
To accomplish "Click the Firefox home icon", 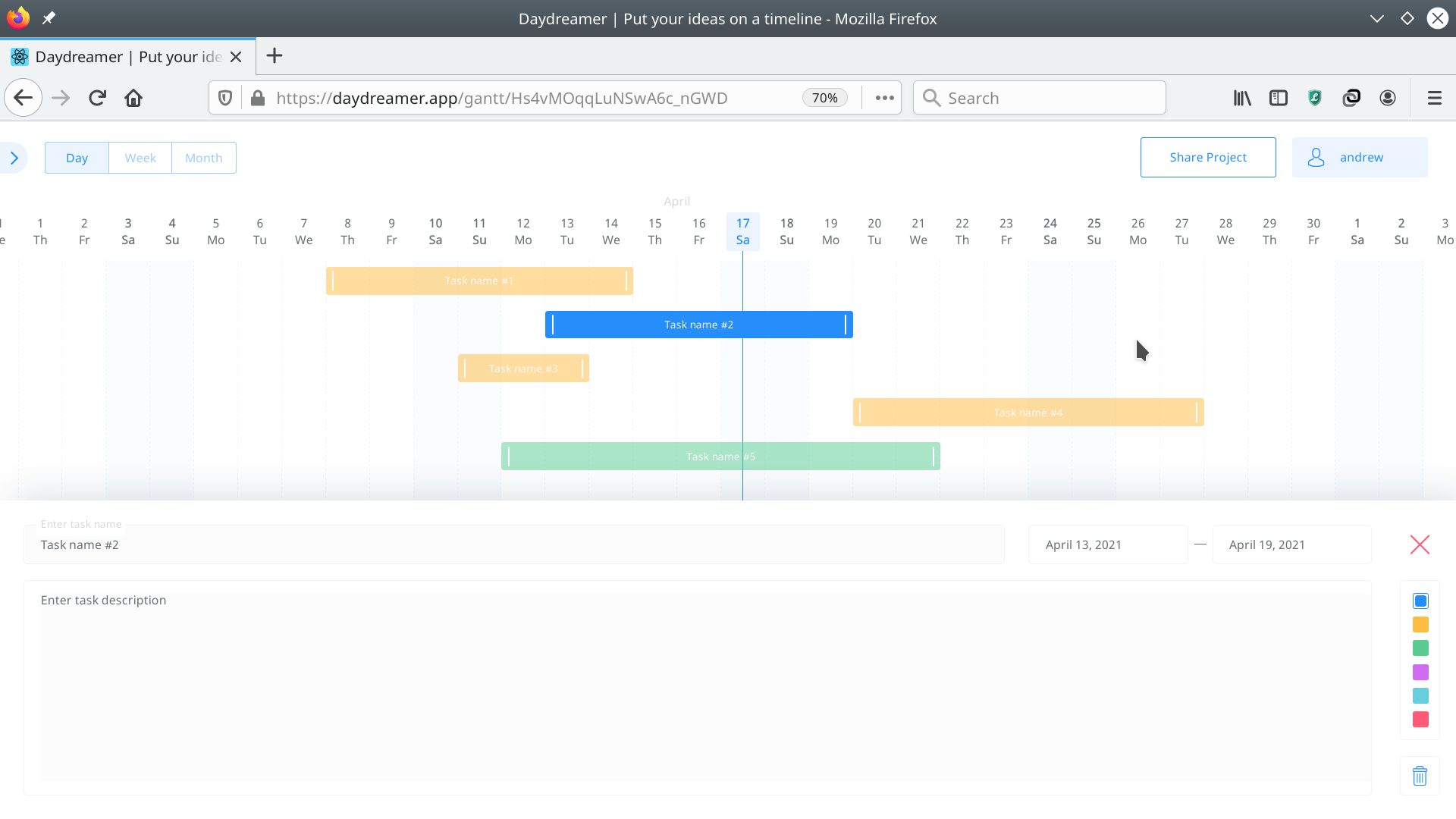I will point(133,98).
